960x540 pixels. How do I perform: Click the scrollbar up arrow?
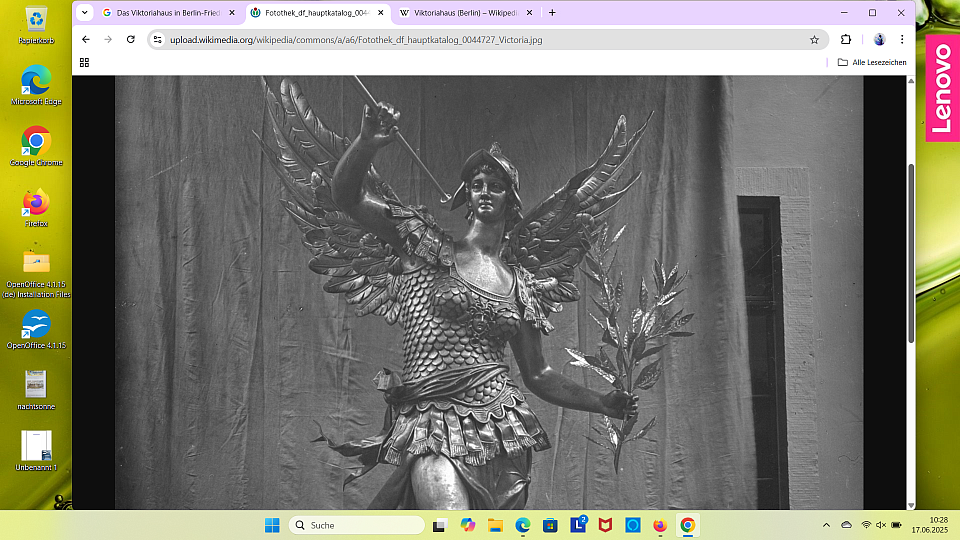click(x=911, y=81)
